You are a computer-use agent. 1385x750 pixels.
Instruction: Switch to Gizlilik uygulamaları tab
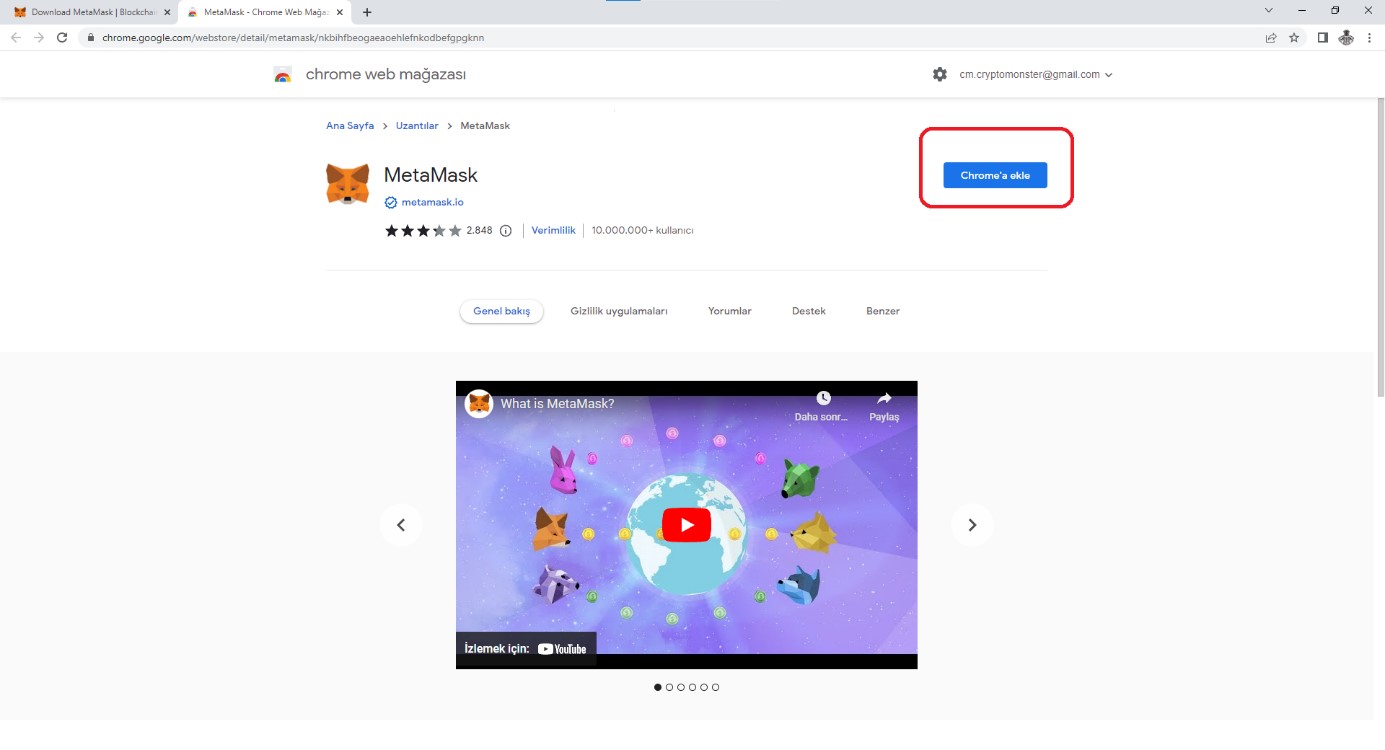(619, 311)
